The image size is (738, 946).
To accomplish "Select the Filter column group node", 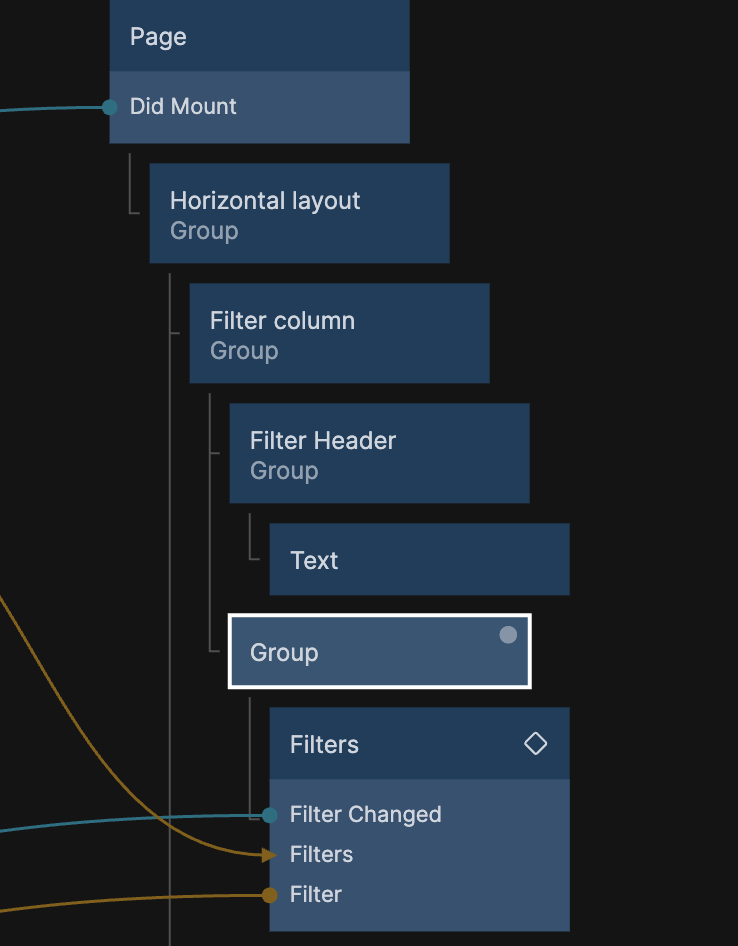I will coord(339,334).
